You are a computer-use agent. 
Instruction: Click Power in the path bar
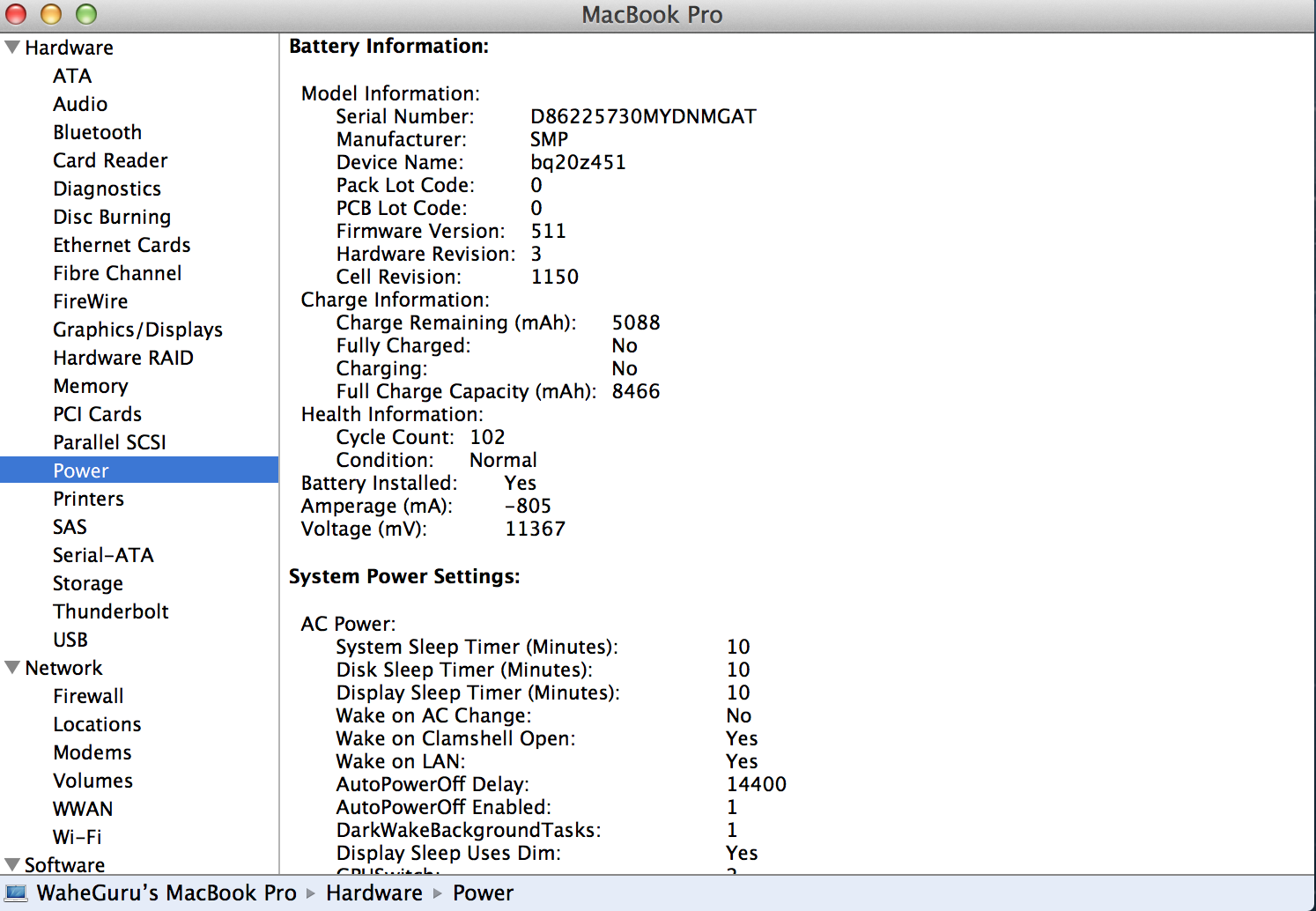[483, 893]
